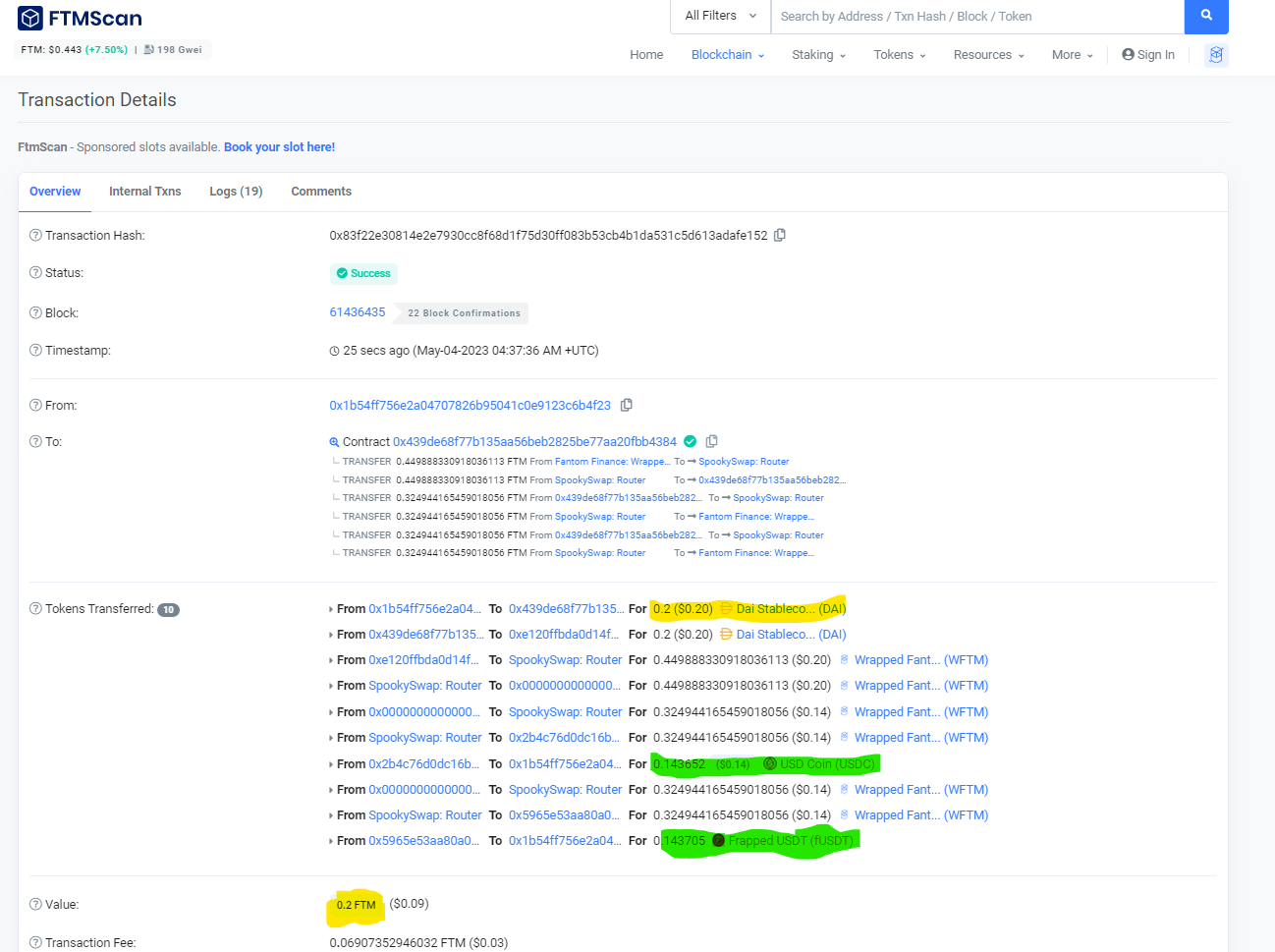Click the Book your slot here link

click(x=279, y=147)
